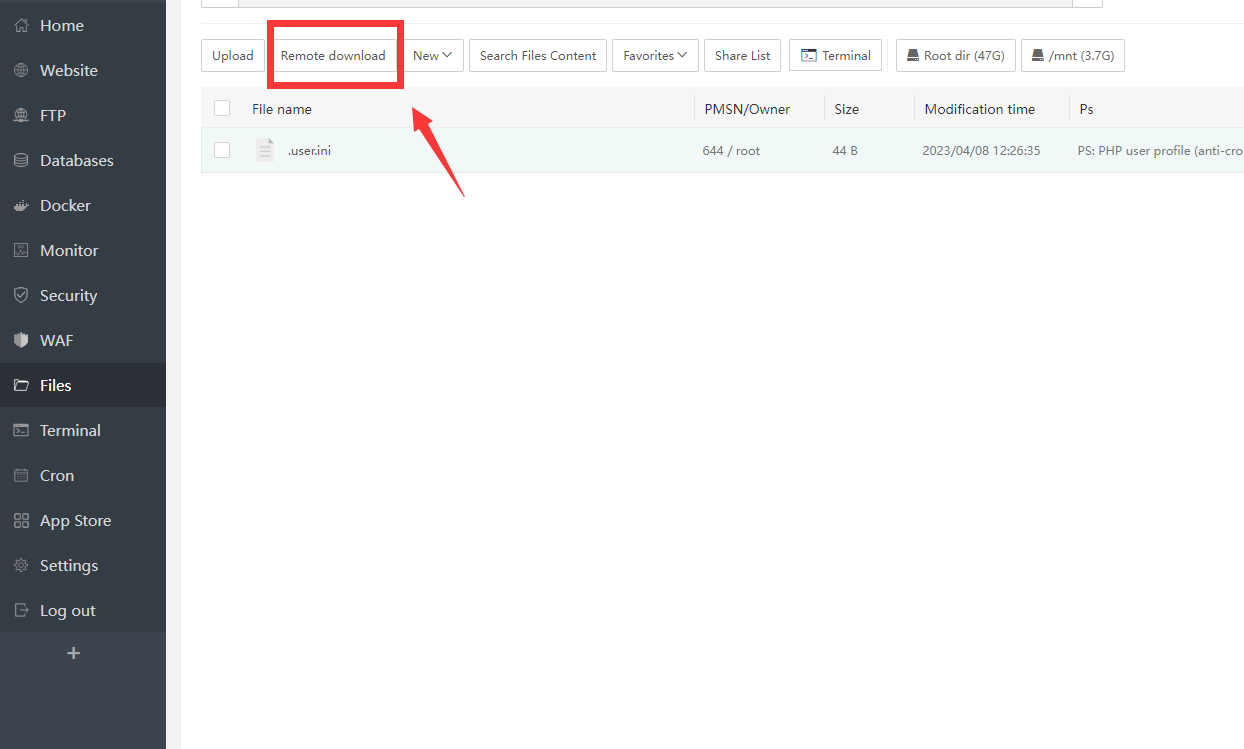Expand the New dropdown
This screenshot has height=749, width=1244.
click(x=433, y=56)
